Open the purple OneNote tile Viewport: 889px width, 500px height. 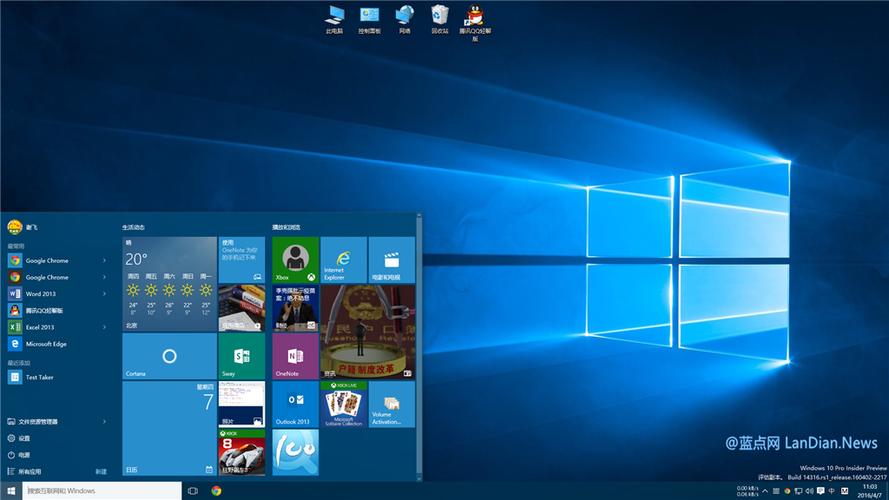(x=295, y=356)
